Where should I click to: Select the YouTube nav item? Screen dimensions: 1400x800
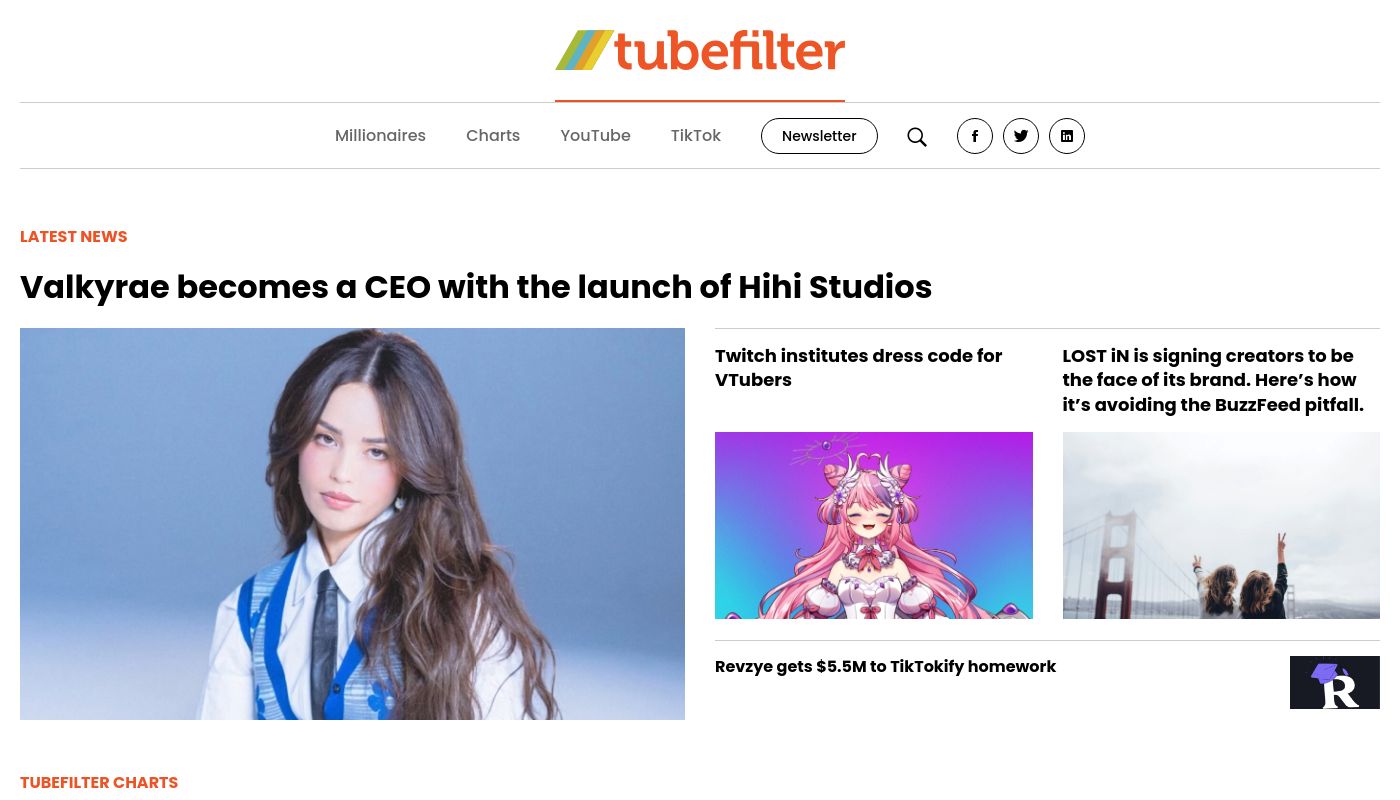tap(595, 136)
